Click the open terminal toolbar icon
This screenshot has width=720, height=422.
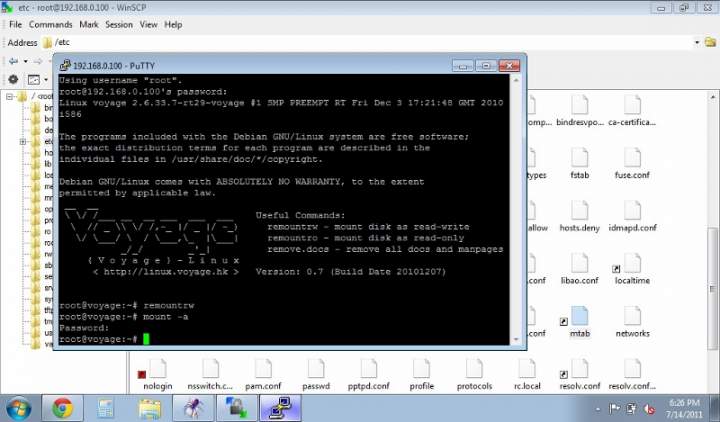[x=34, y=79]
